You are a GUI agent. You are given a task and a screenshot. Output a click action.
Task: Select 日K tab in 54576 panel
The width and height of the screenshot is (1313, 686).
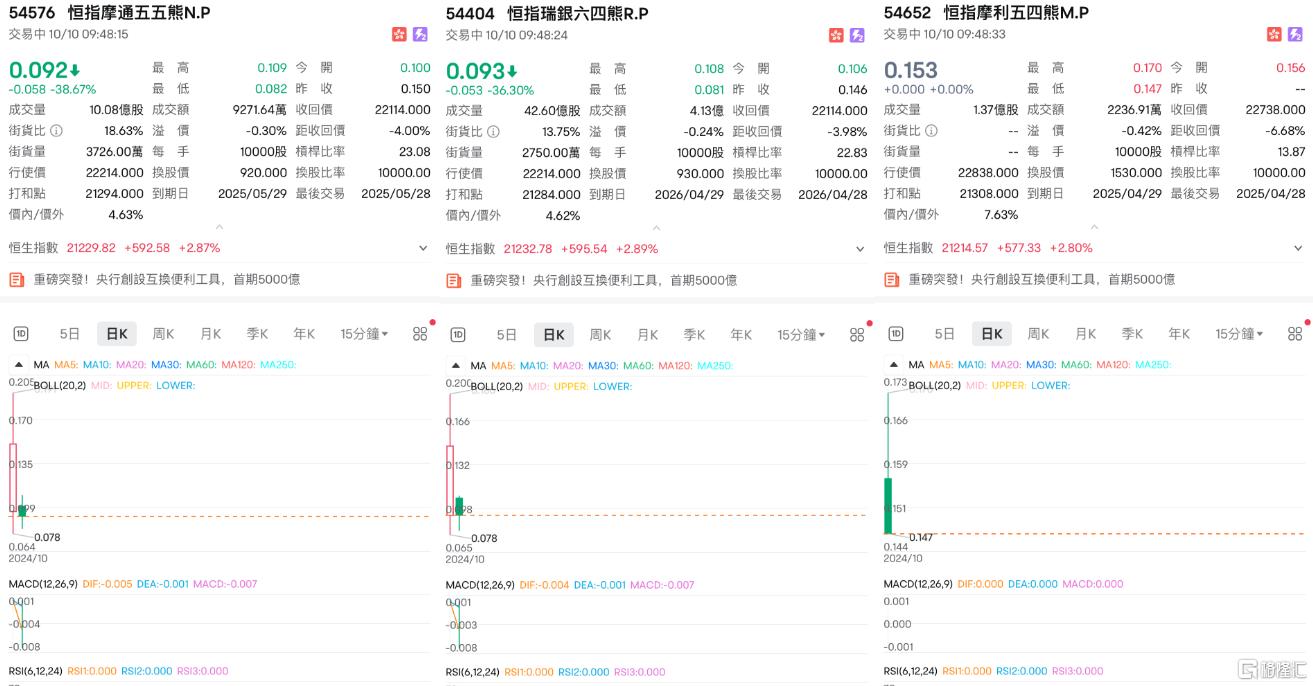pos(117,334)
